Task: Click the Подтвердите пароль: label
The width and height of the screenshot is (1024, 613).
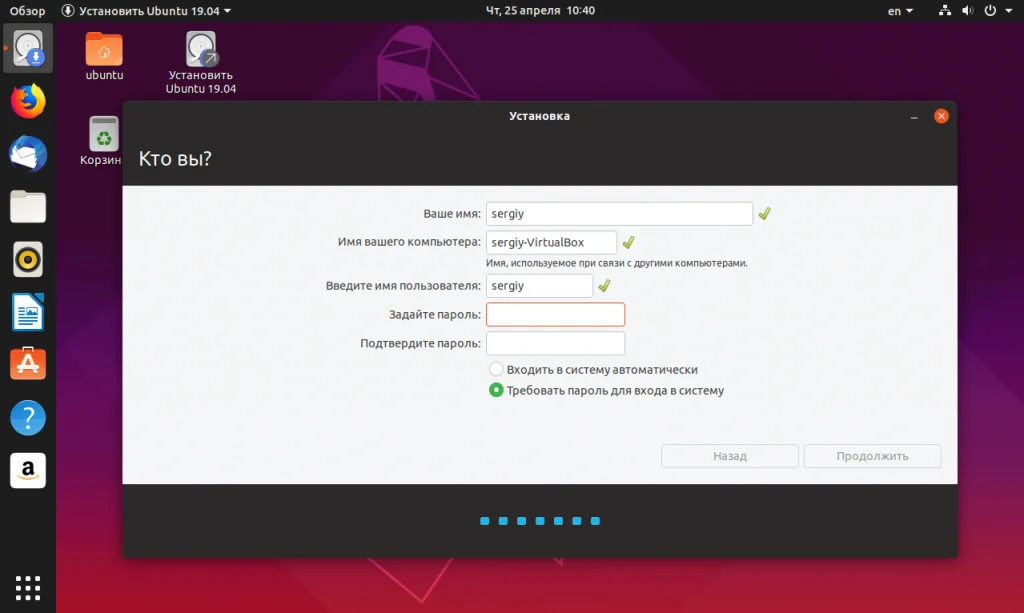Action: click(x=421, y=343)
